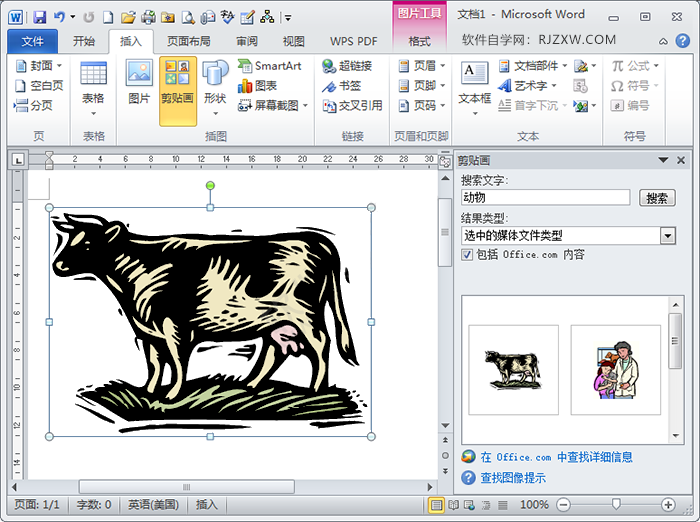The width and height of the screenshot is (700, 522).
Task: Click the spelling check icon in quick access toolbar
Action: [228, 17]
